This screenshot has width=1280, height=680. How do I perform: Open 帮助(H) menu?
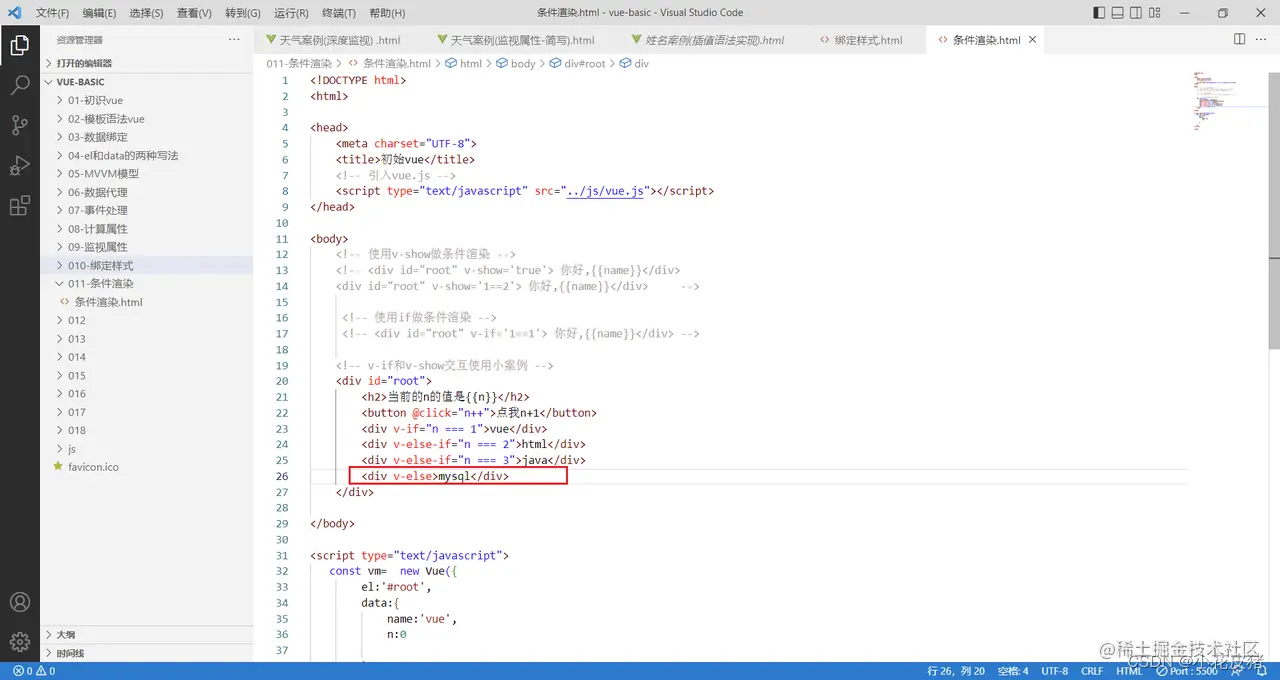tap(387, 13)
